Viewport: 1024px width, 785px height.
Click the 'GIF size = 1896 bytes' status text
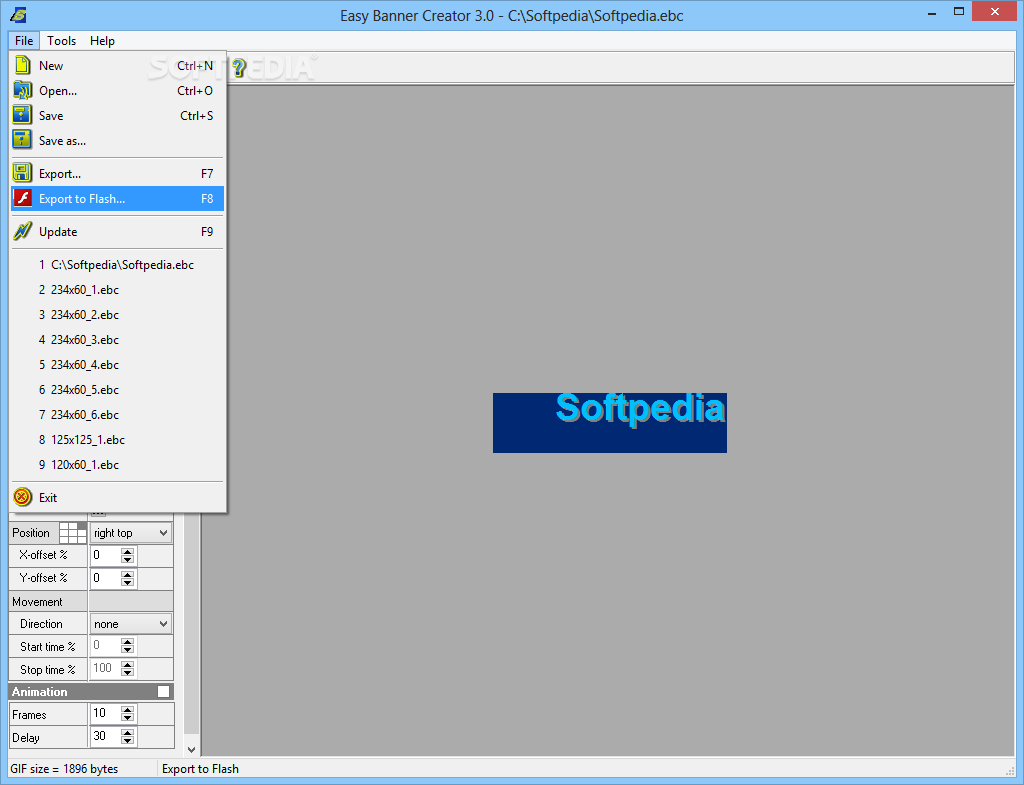tap(64, 769)
